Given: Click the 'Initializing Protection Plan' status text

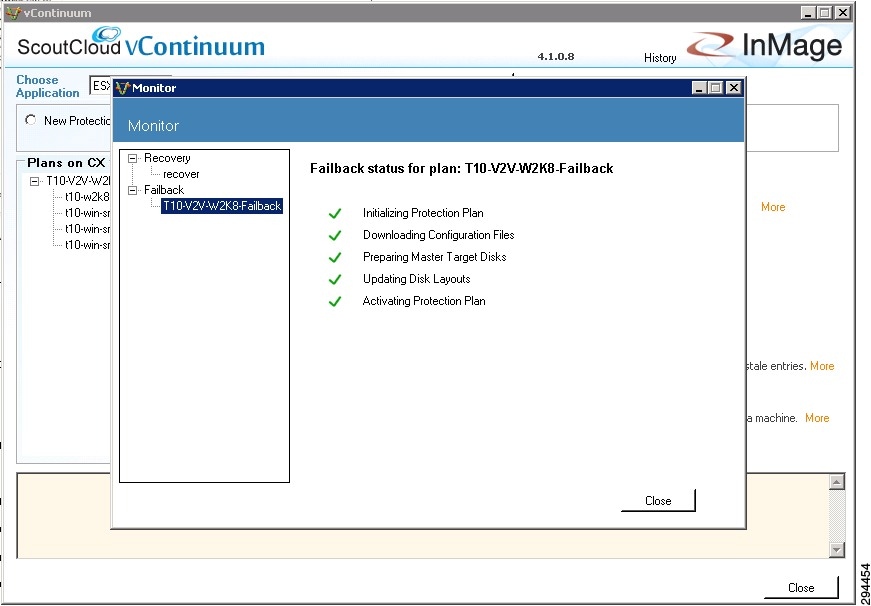Looking at the screenshot, I should 423,213.
